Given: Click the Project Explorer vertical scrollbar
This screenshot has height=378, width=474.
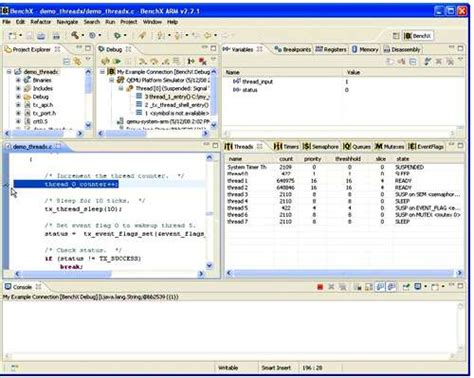Looking at the screenshot, I should pos(88,98).
